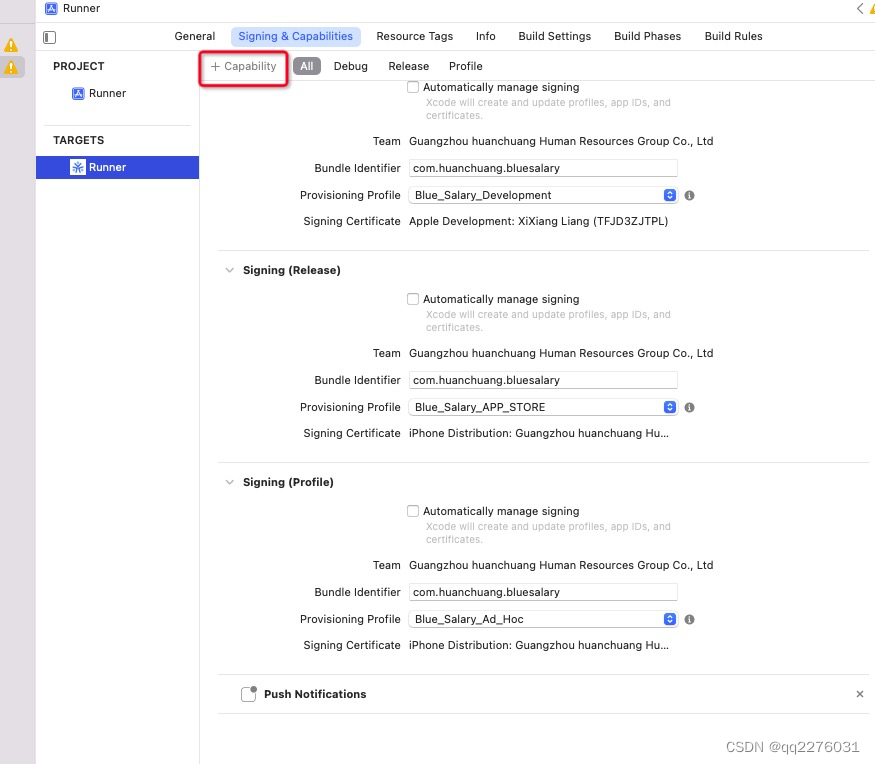Click the PROJECT section header
875x764 pixels.
click(79, 66)
